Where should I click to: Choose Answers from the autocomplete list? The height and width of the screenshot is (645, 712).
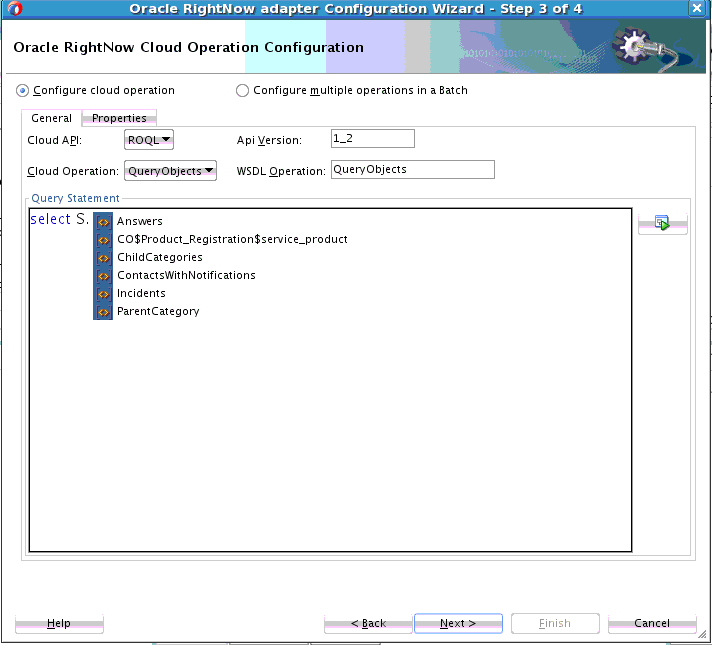click(139, 221)
